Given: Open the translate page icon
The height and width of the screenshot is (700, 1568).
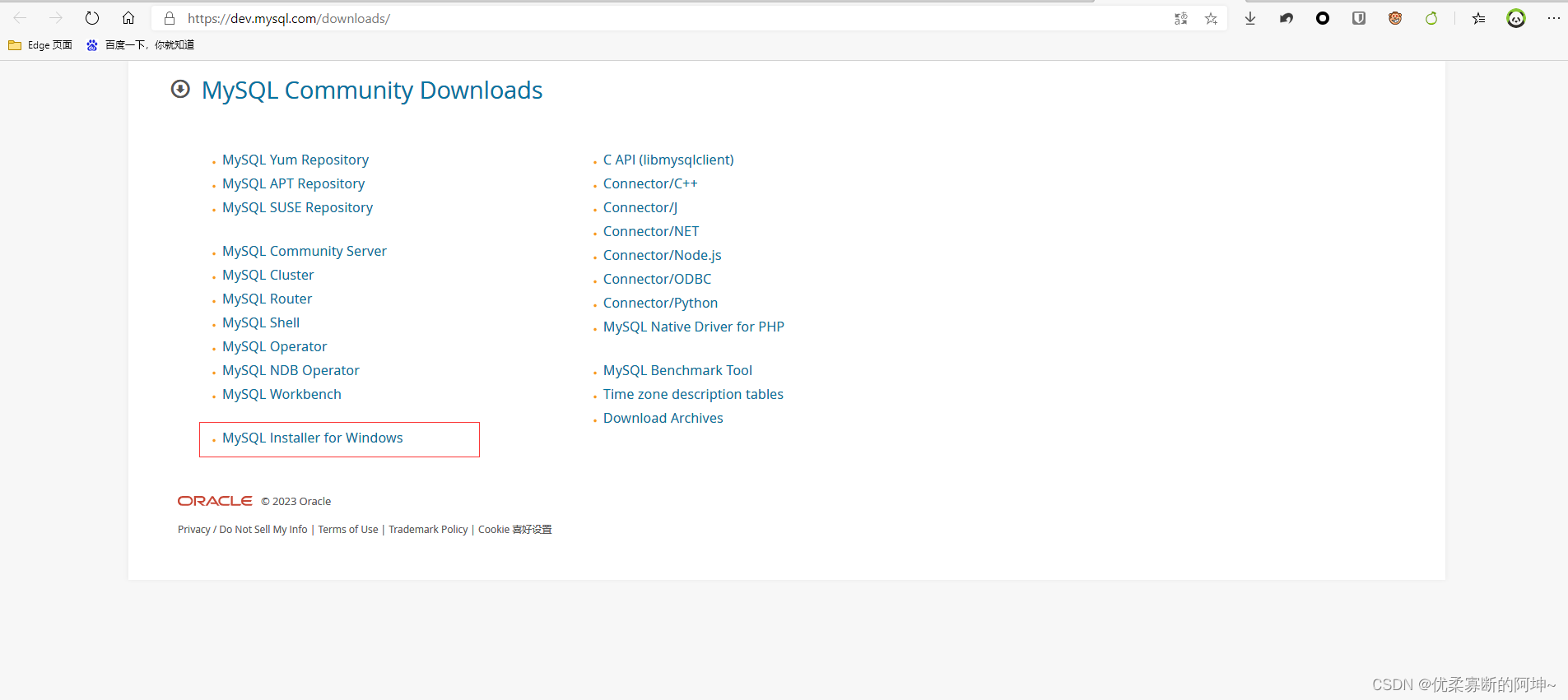Looking at the screenshot, I should [x=1181, y=18].
